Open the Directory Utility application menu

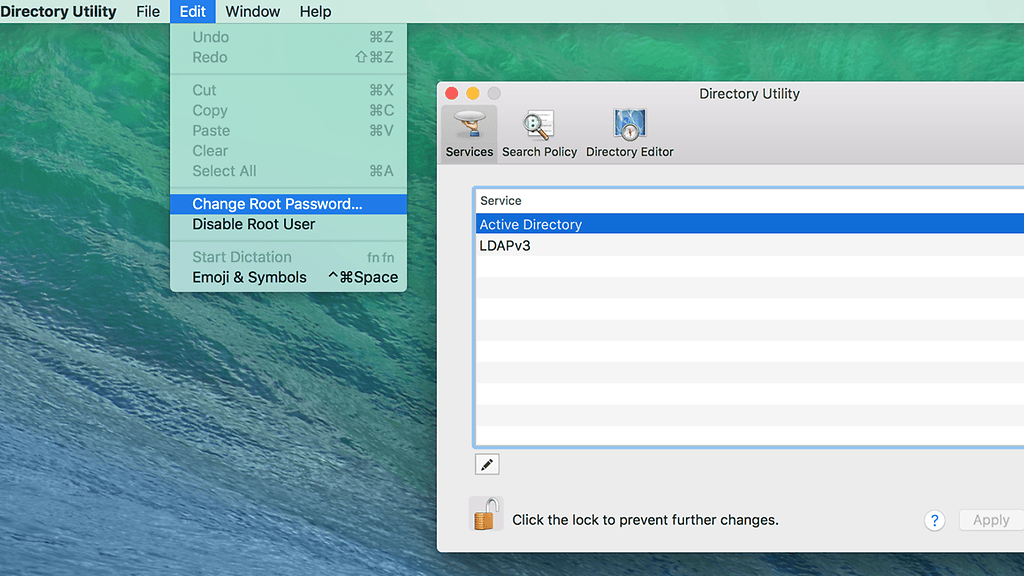tap(58, 12)
